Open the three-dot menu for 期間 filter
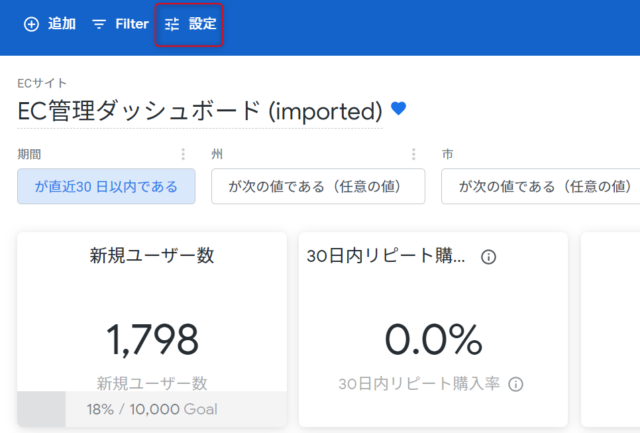 183,154
